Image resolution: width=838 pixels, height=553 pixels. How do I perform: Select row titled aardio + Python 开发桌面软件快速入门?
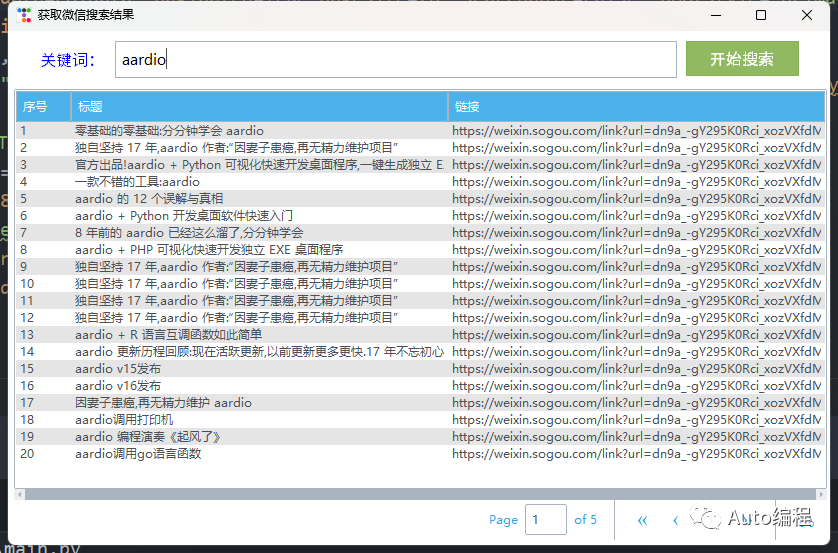click(420, 216)
